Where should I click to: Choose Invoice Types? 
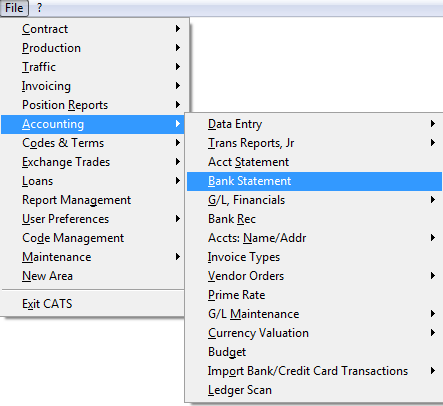(x=314, y=257)
